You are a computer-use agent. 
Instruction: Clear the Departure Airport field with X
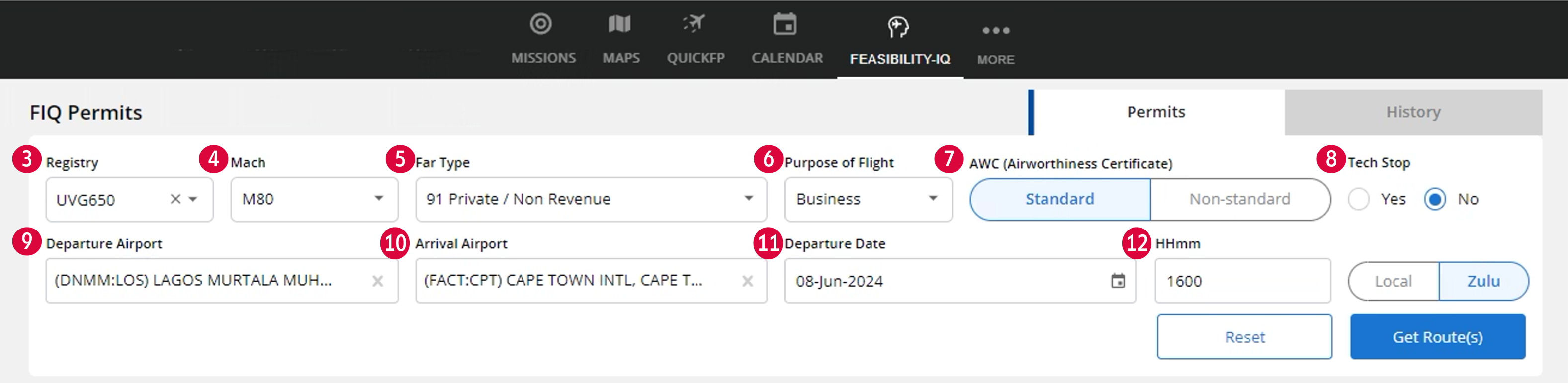pos(377,281)
